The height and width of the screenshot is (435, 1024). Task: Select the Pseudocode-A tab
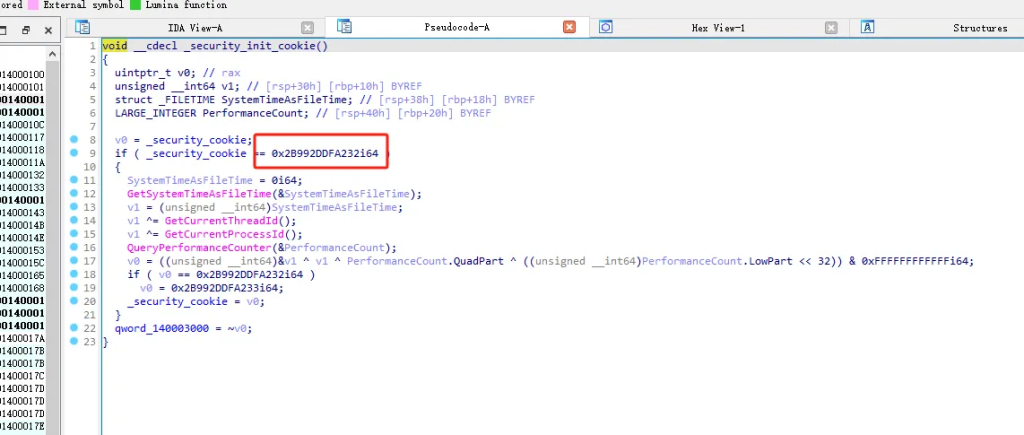[x=457, y=28]
